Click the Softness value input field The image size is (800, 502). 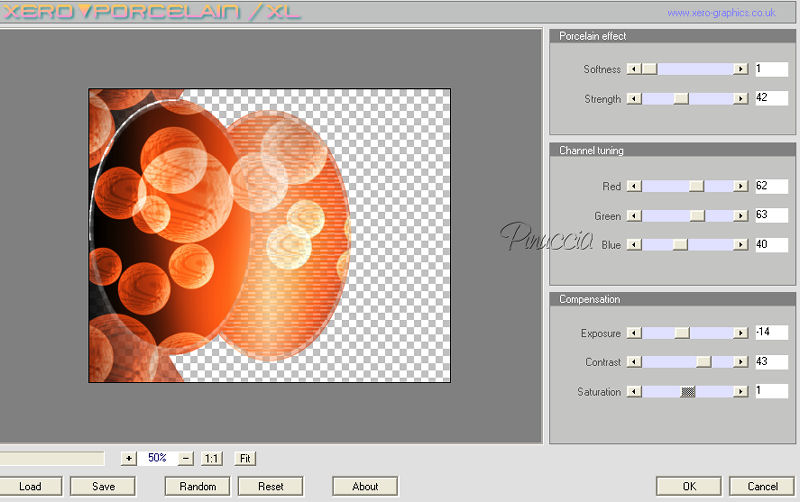coord(771,69)
